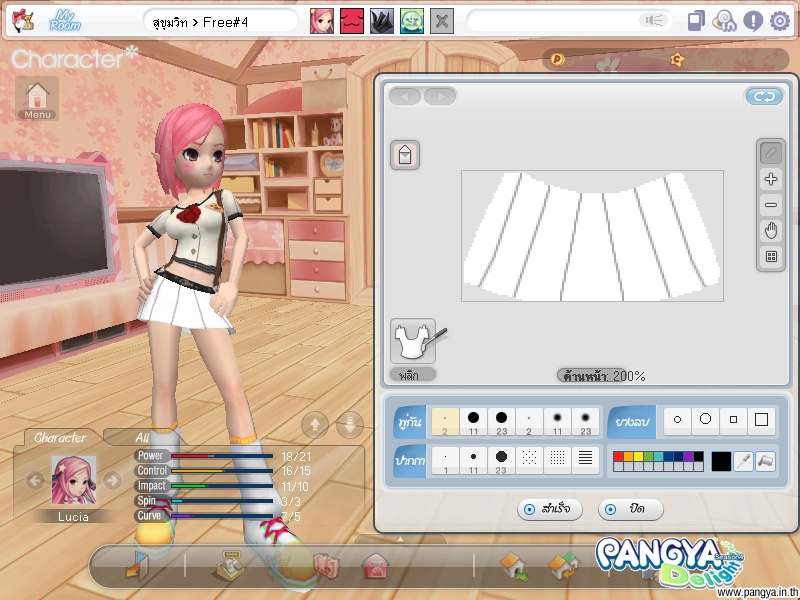The image size is (800, 600).
Task: Click the exclamation notice icon
Action: [753, 21]
